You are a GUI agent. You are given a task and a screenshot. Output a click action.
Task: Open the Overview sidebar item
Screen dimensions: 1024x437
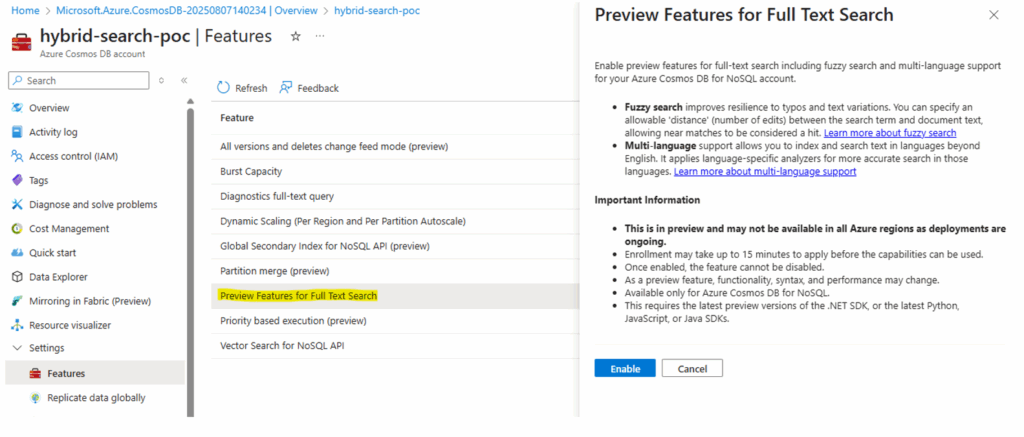coord(49,108)
